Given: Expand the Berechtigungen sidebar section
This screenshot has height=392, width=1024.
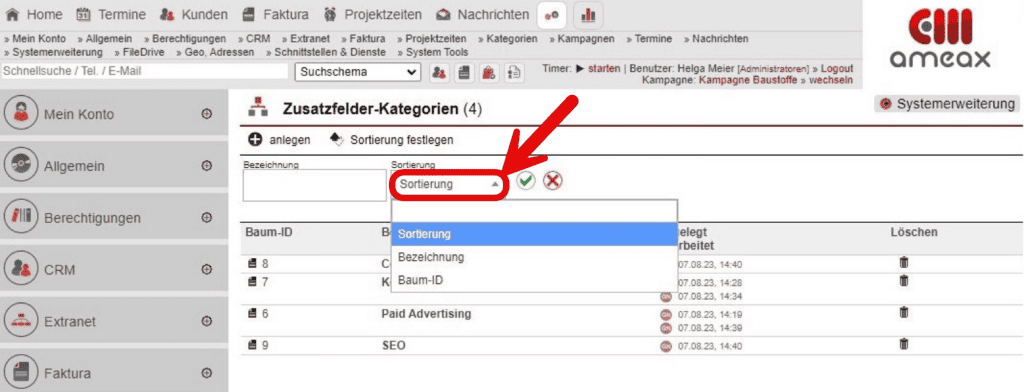Looking at the screenshot, I should (x=206, y=218).
